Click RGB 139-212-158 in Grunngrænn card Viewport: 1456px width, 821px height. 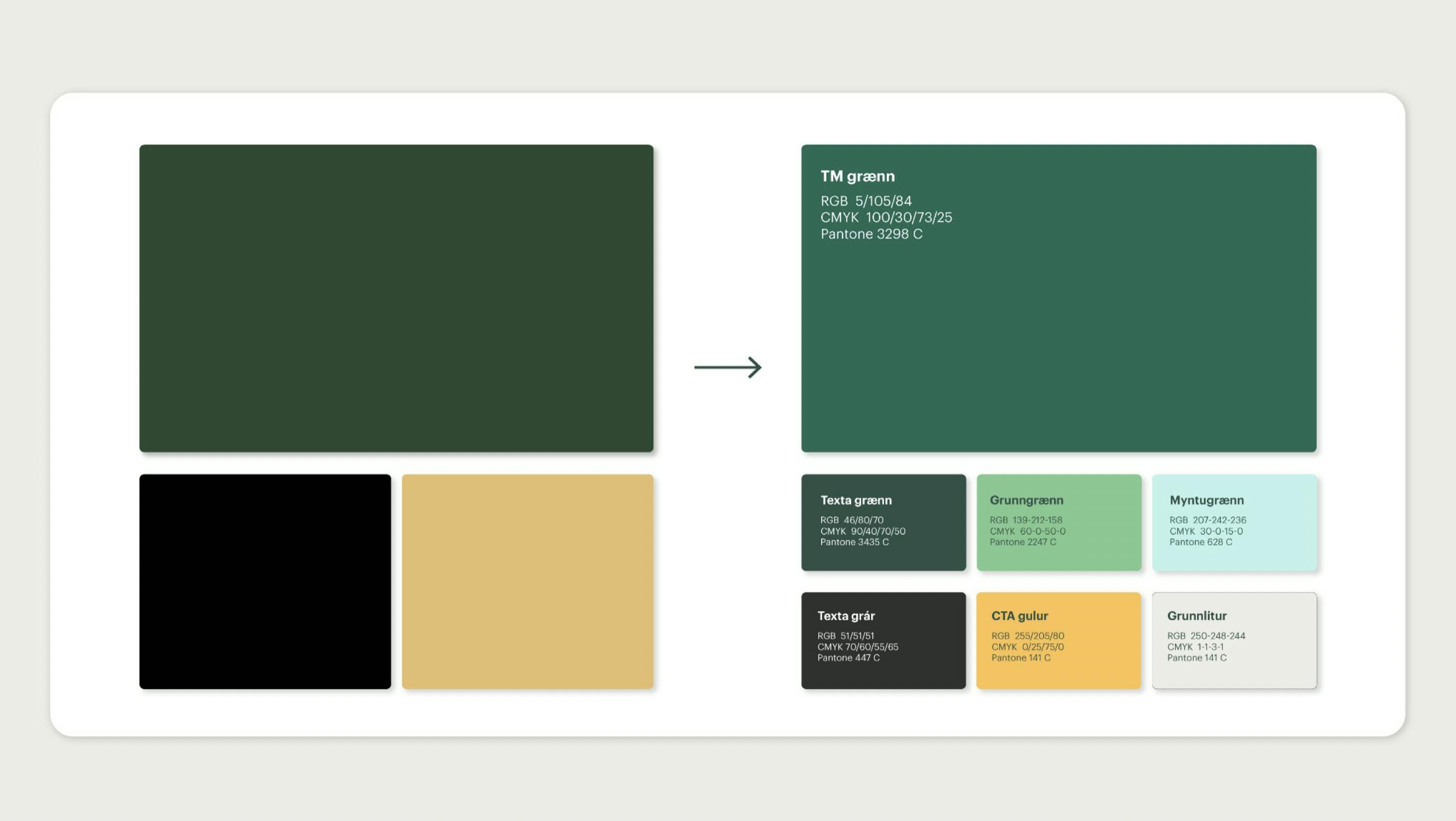click(1025, 520)
